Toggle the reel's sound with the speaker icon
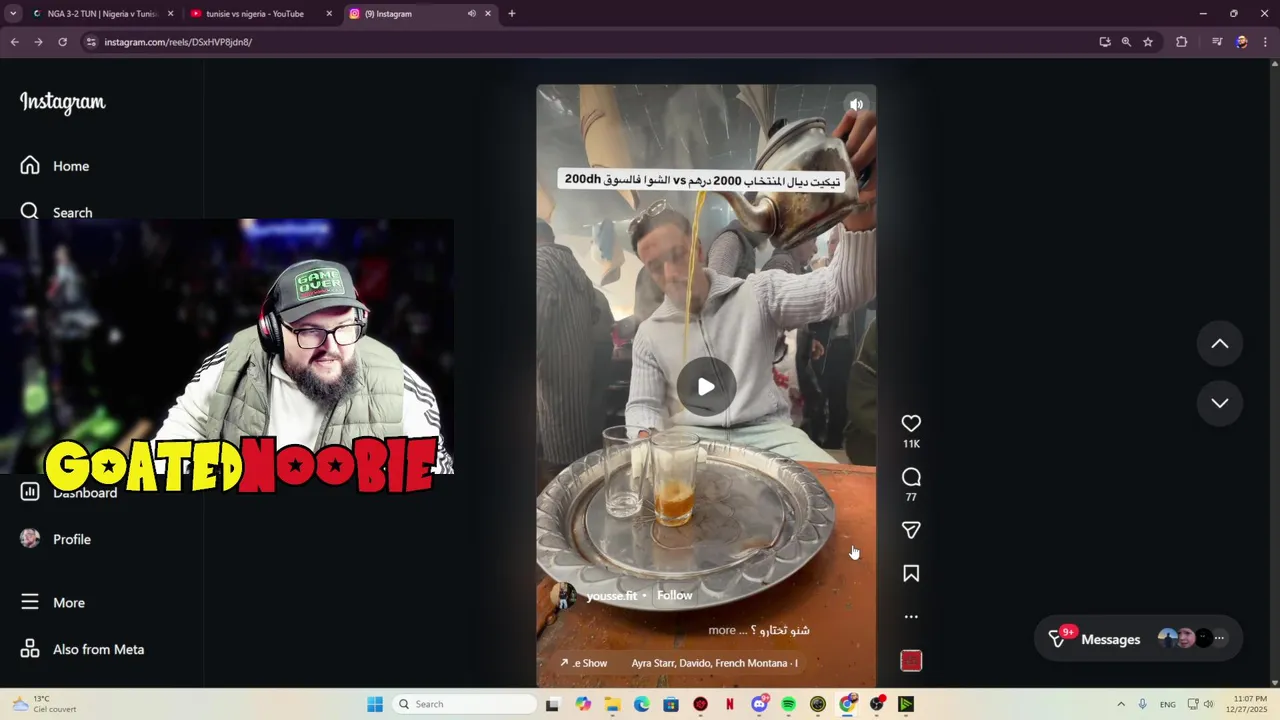Screen dimensions: 1280x720 (856, 104)
